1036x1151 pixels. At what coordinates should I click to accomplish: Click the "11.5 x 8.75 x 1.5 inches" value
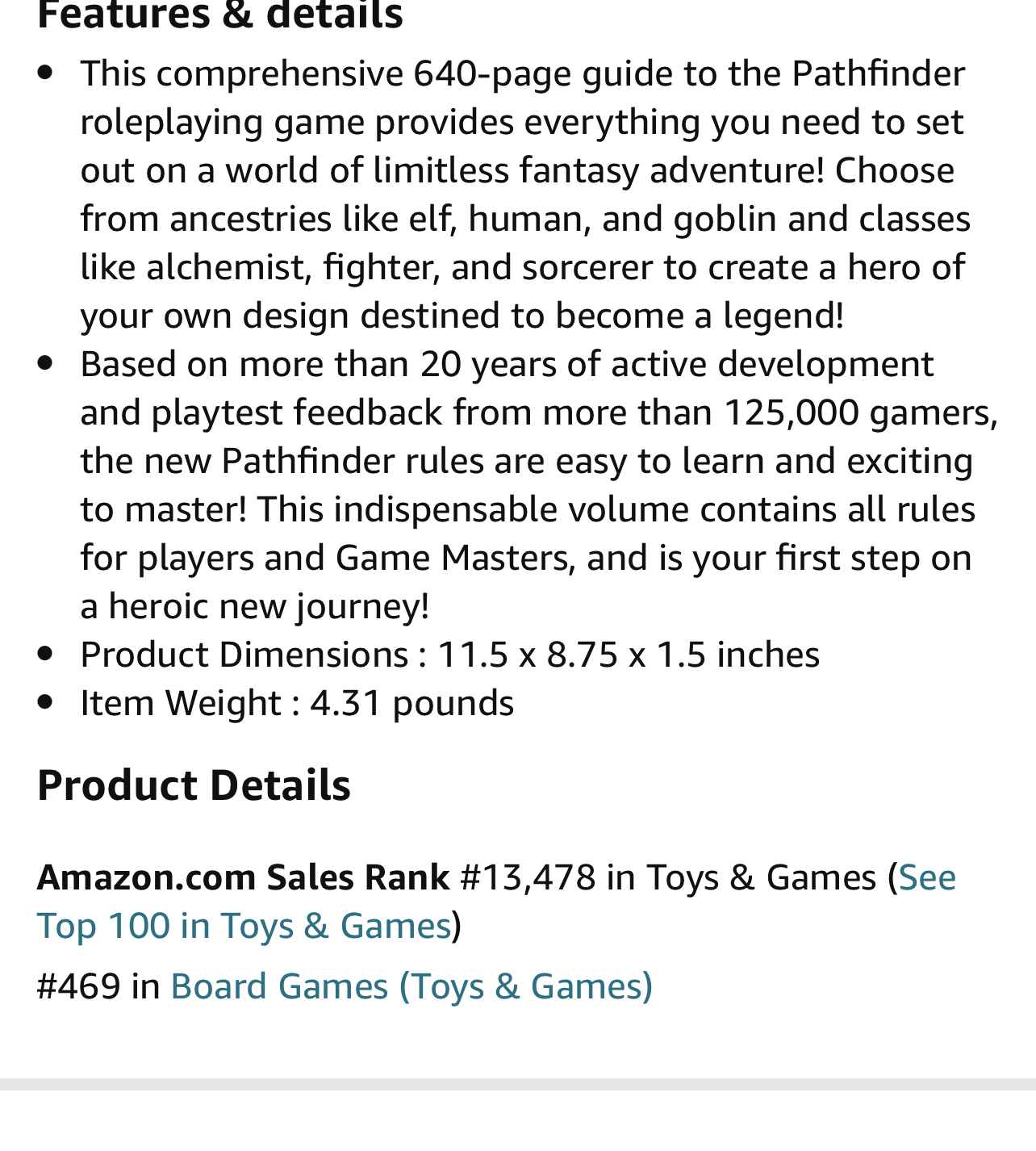[628, 655]
